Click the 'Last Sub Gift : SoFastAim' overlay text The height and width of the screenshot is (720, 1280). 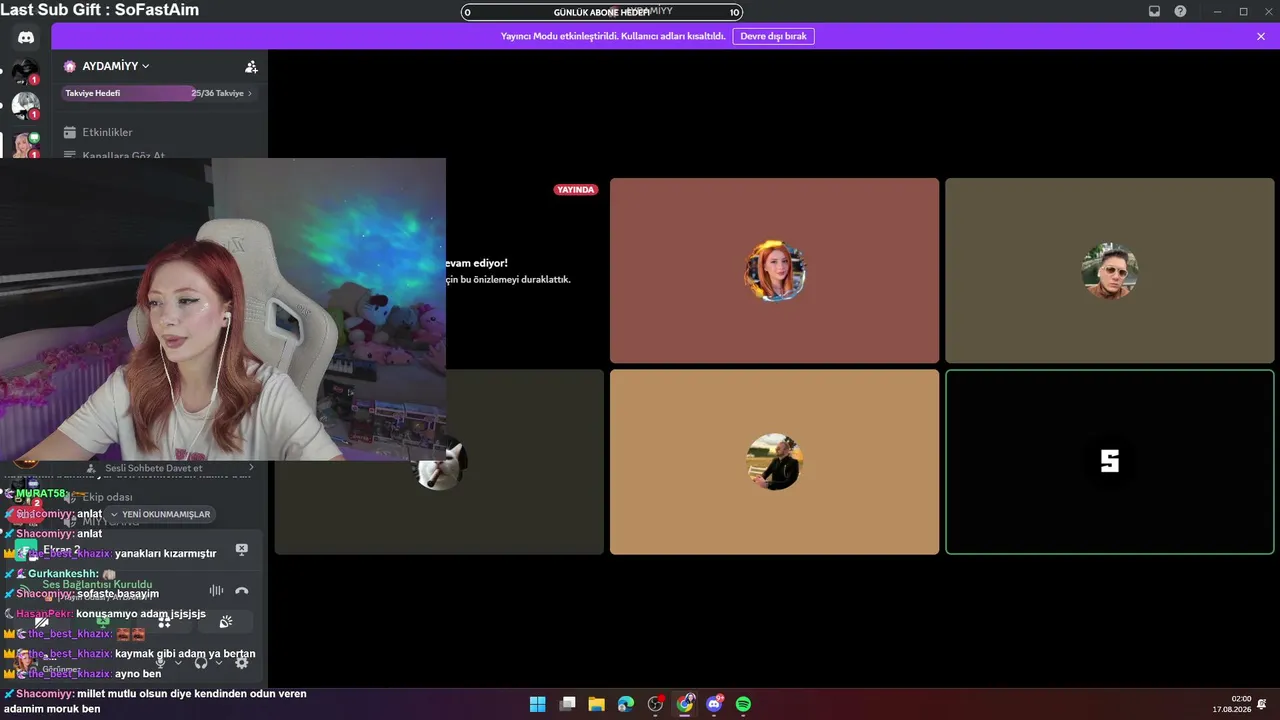coord(101,10)
